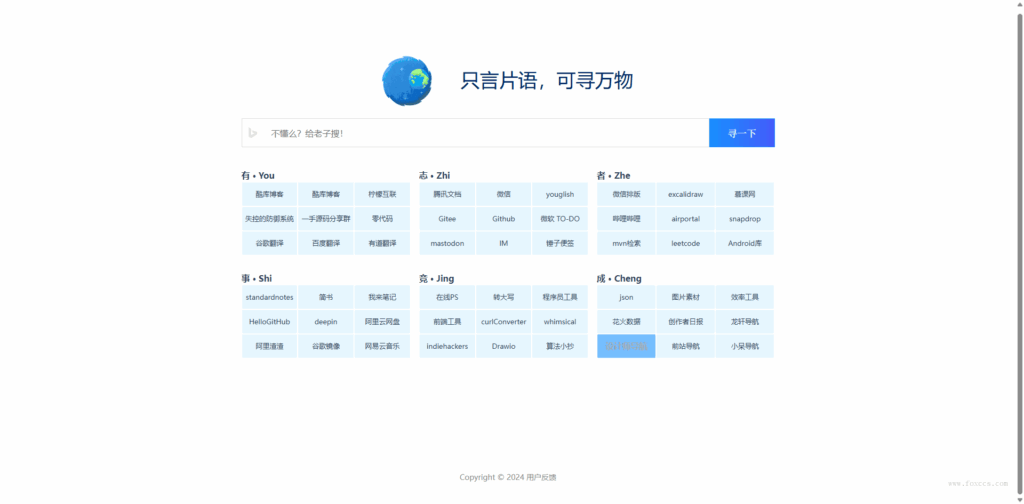Open the 前站导航 tile

(686, 346)
